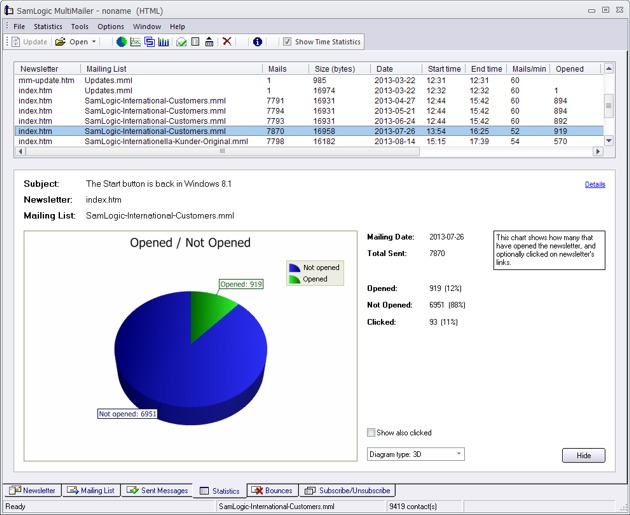Click the Update toolbar button
Viewport: 630px width, 515px height.
pyautogui.click(x=29, y=42)
